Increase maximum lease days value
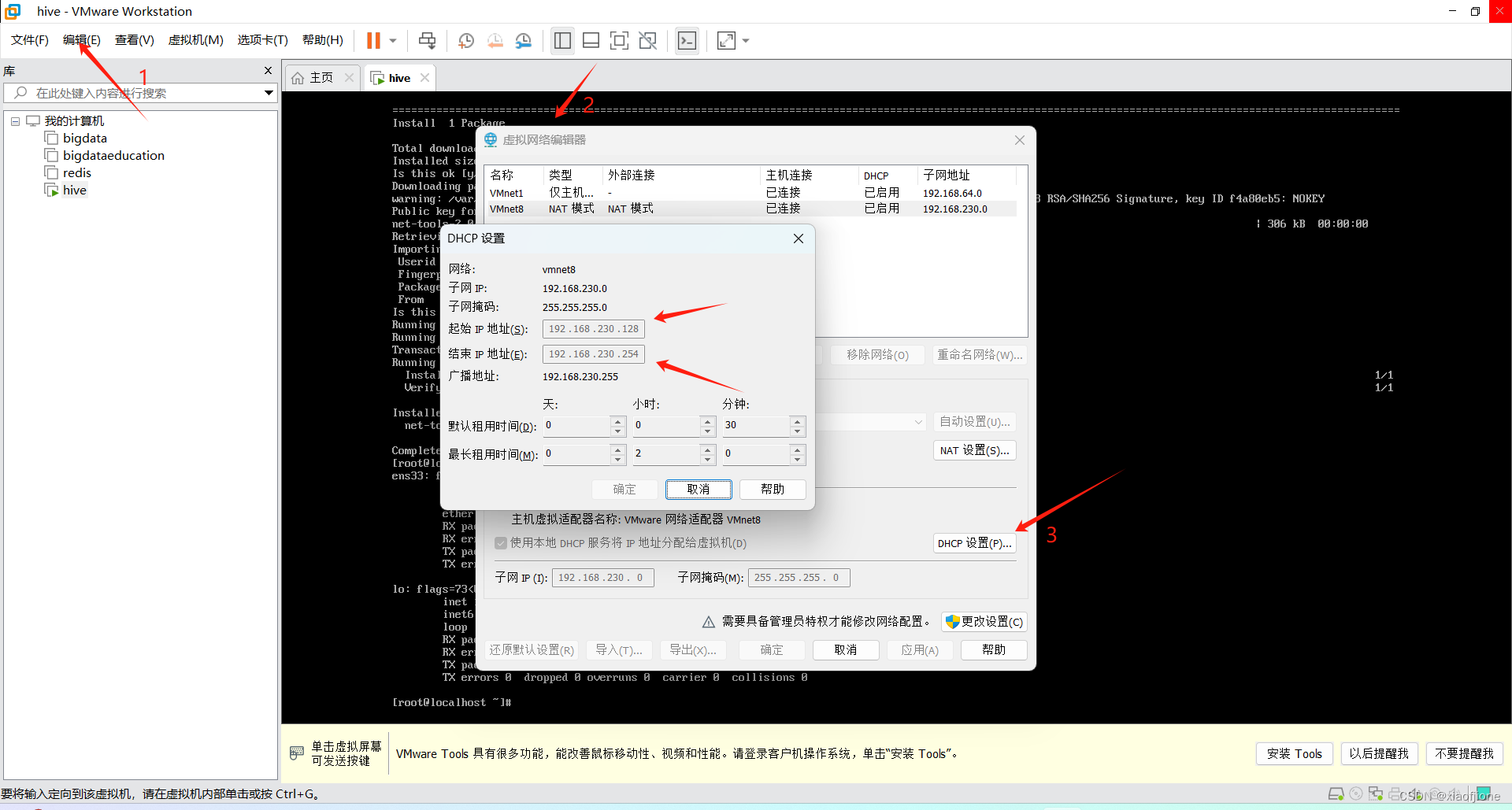 618,449
